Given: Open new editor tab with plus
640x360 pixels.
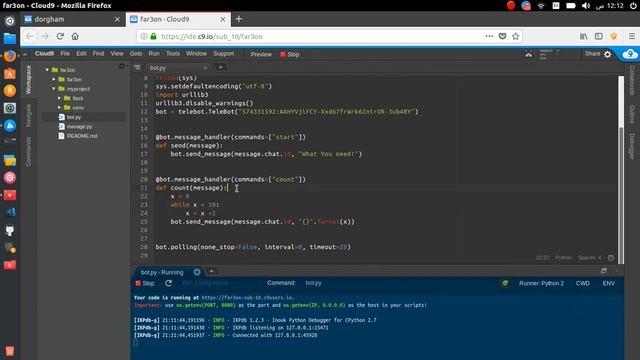Looking at the screenshot, I should 220,67.
